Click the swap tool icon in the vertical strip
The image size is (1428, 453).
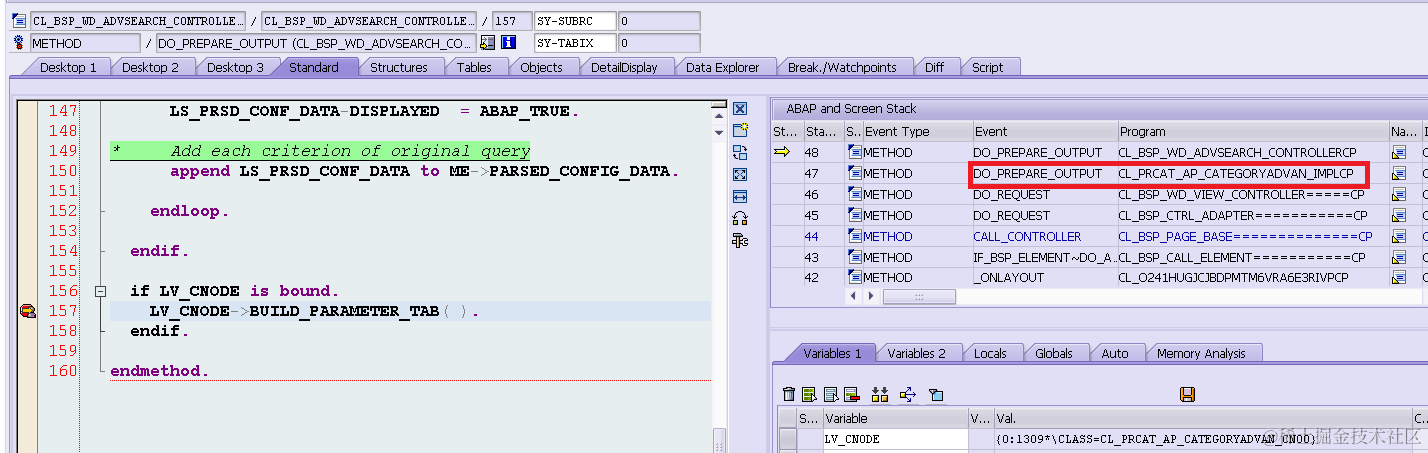pos(740,153)
